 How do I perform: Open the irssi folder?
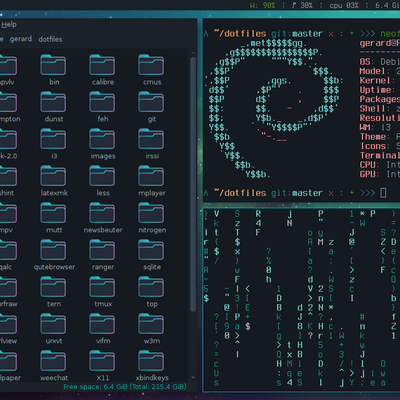tap(152, 144)
